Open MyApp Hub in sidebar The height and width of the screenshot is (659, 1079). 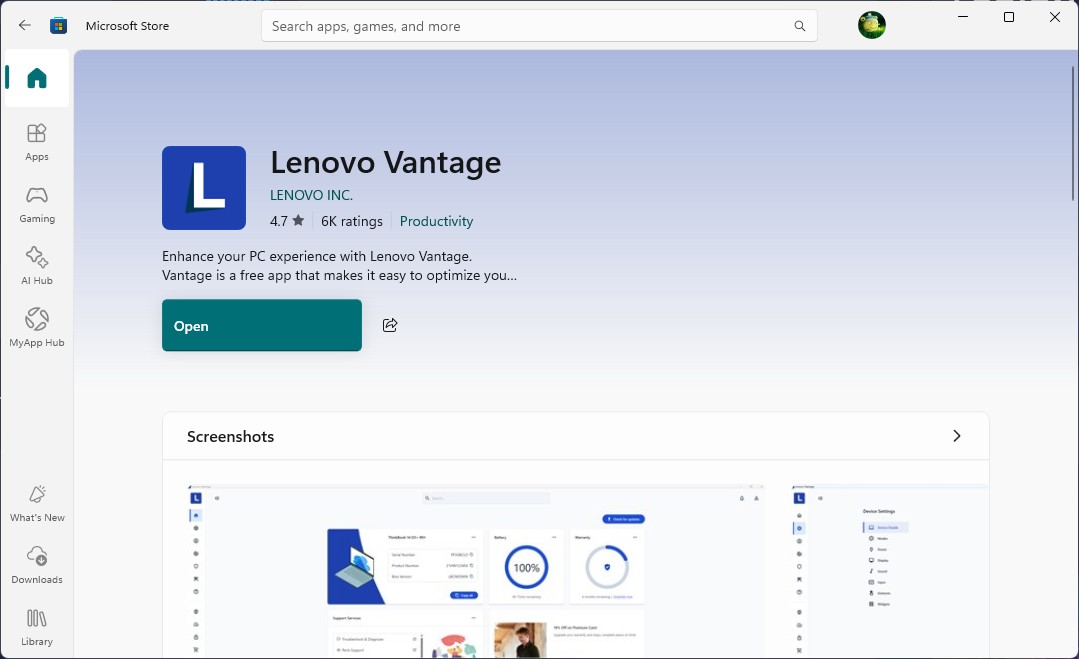point(36,327)
